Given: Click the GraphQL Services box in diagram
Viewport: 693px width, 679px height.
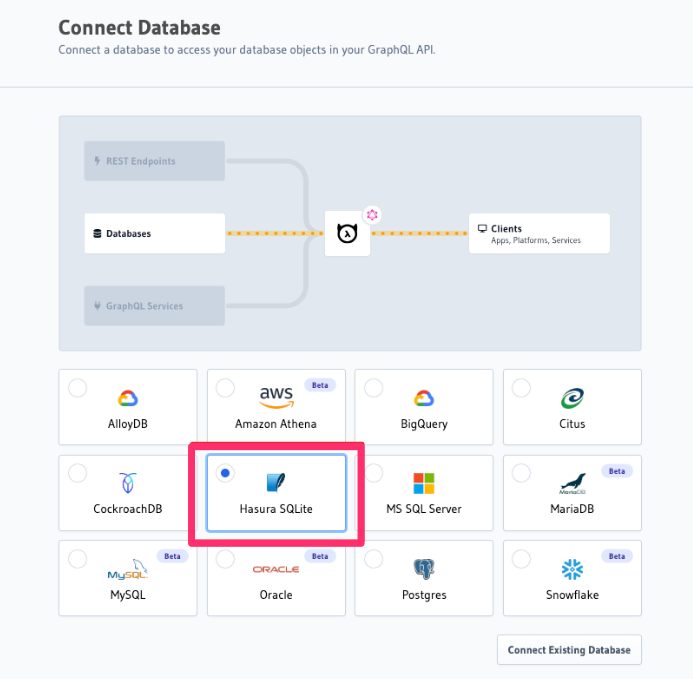Looking at the screenshot, I should (155, 306).
